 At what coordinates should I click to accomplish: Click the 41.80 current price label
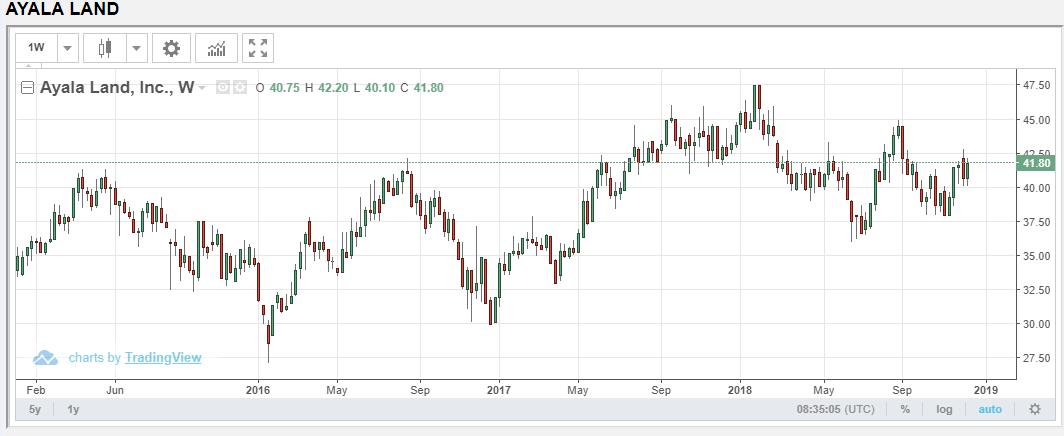click(1036, 163)
